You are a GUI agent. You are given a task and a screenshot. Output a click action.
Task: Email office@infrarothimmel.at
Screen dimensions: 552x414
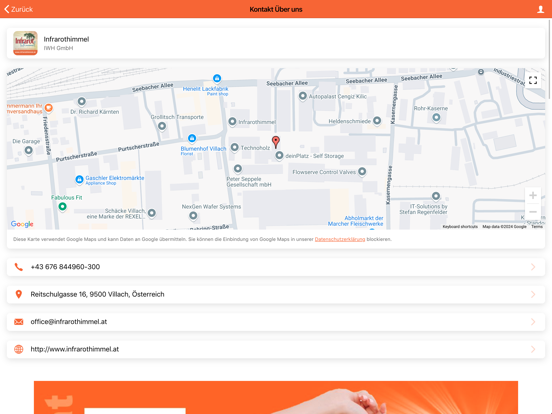276,322
